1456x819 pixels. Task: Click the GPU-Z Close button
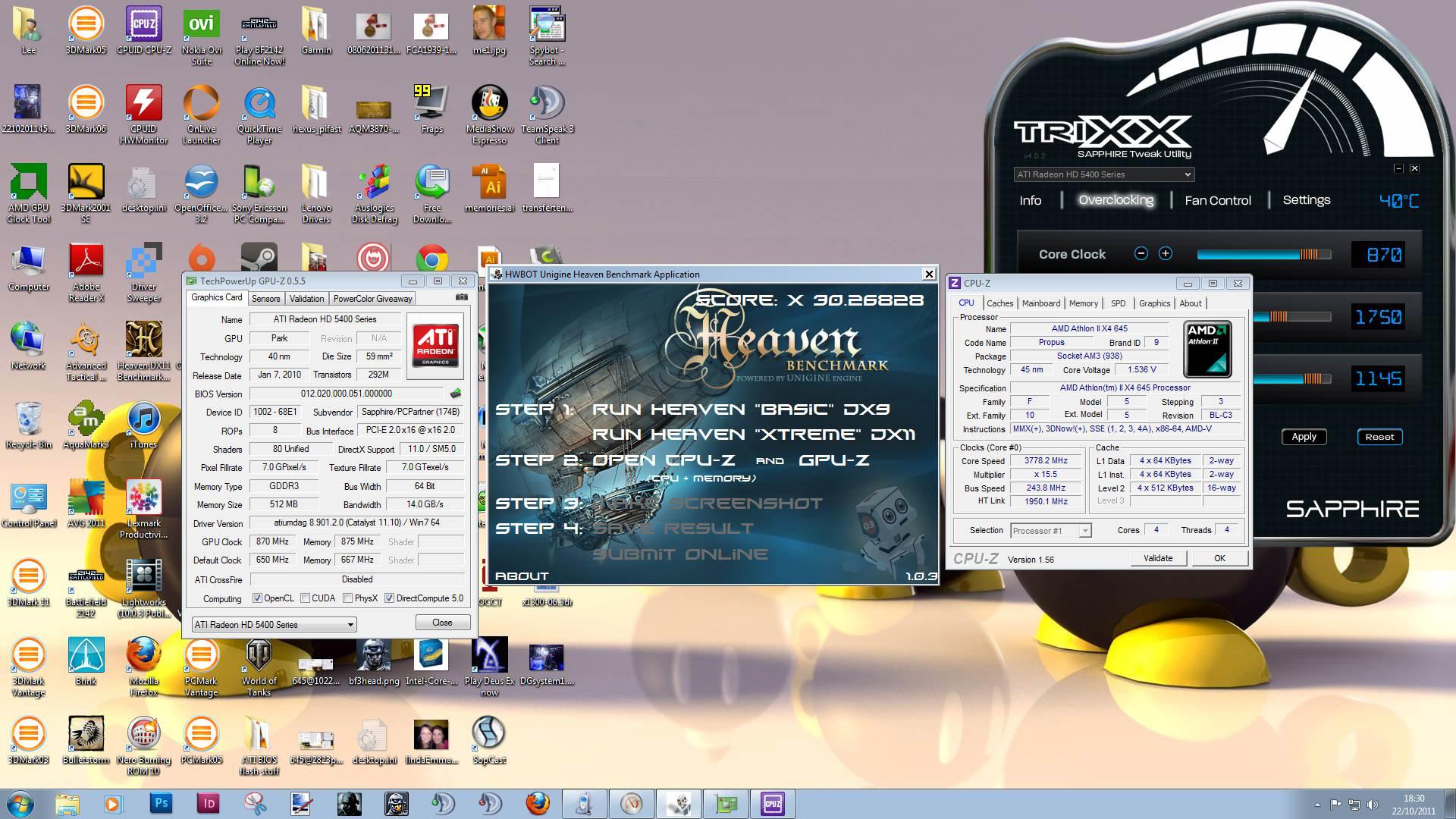pyautogui.click(x=442, y=623)
